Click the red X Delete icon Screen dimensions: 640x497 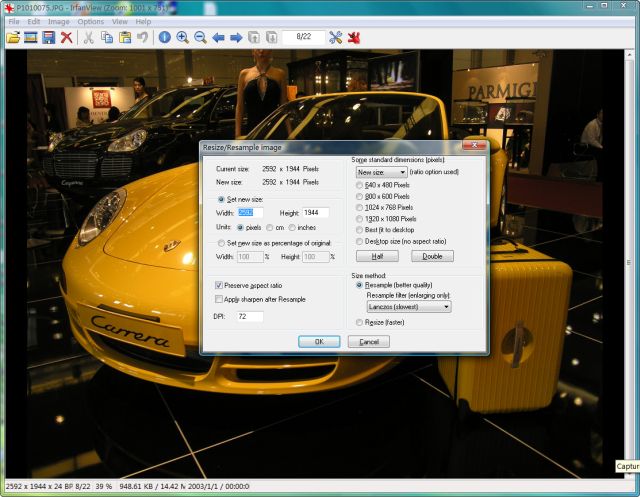[66, 38]
